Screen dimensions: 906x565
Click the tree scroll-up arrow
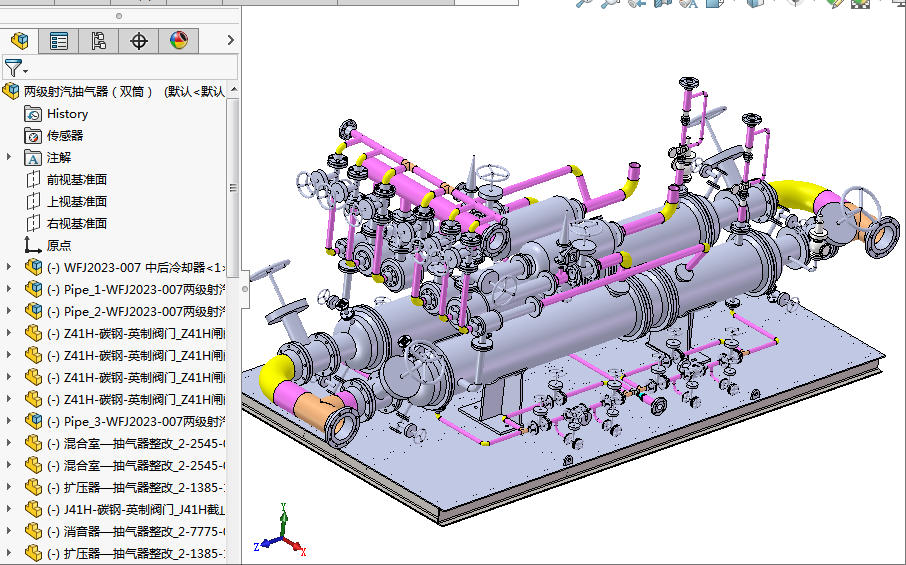(233, 90)
